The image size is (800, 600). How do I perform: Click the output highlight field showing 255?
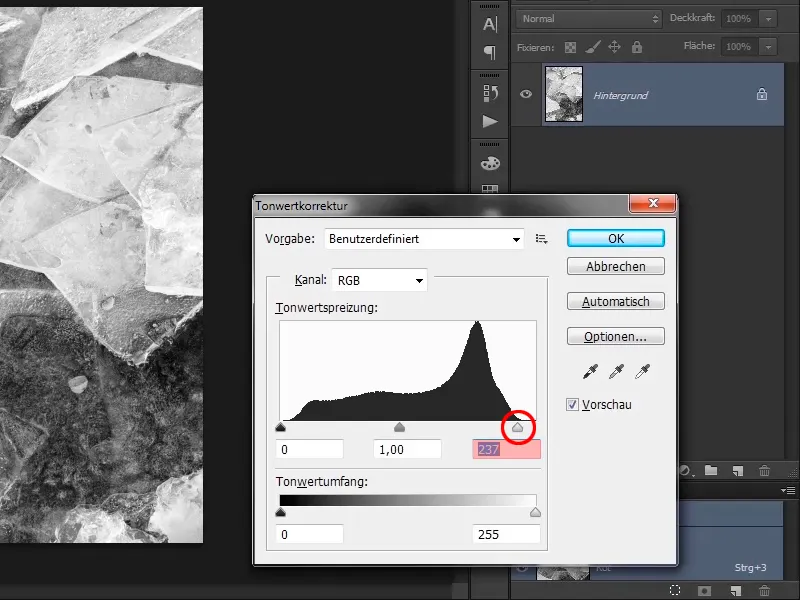coord(507,534)
